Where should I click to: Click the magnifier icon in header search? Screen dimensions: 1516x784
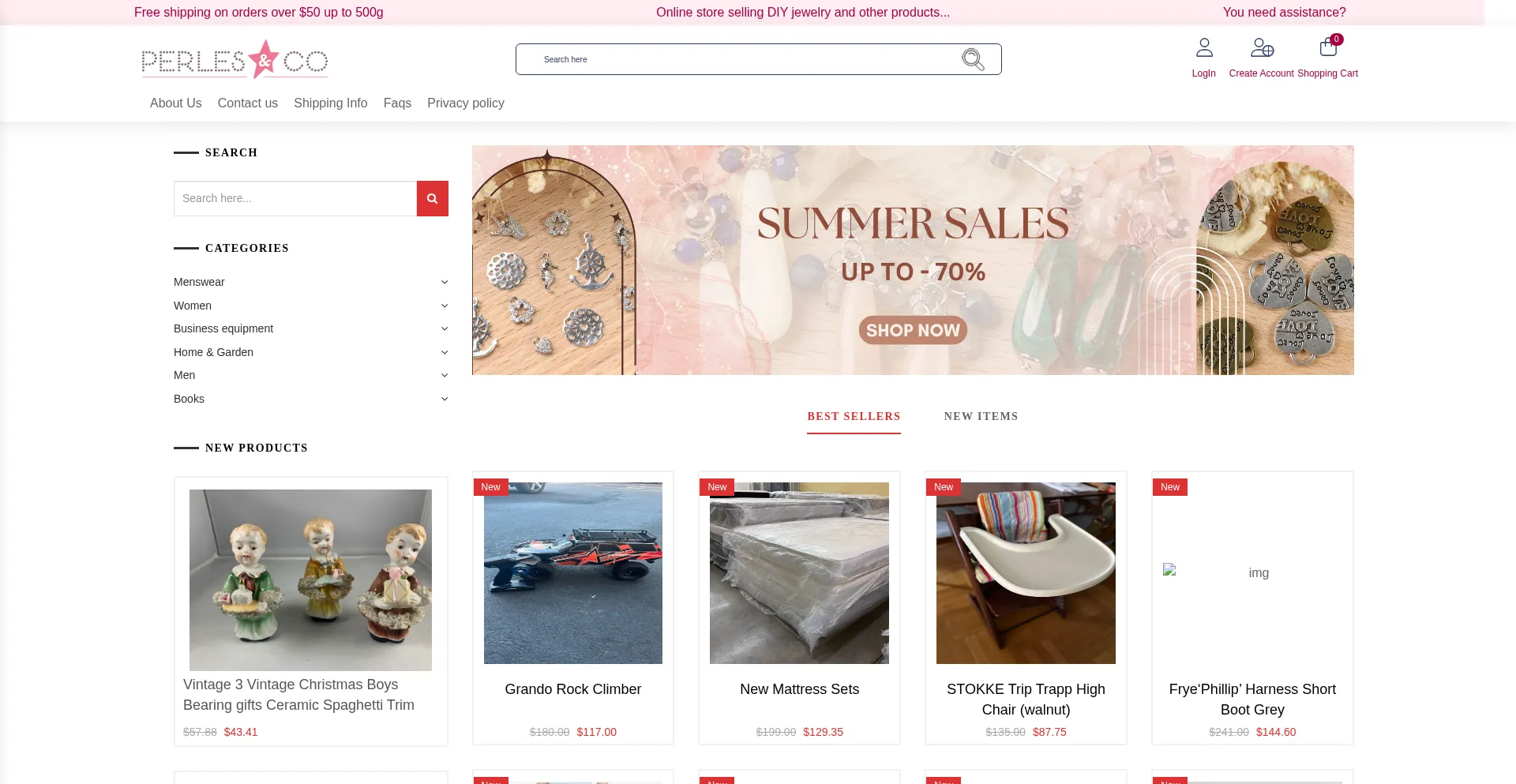tap(973, 59)
